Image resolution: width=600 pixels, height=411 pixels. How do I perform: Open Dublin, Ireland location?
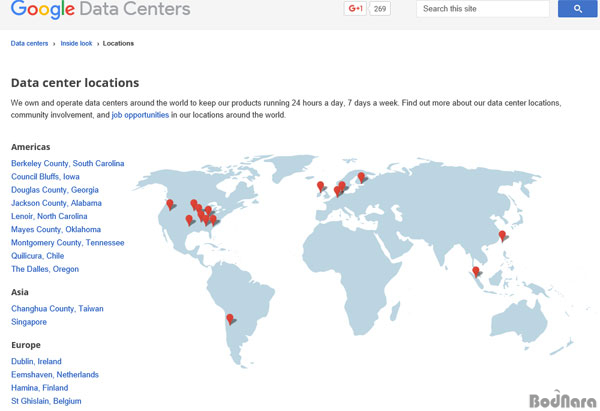[x=36, y=361]
